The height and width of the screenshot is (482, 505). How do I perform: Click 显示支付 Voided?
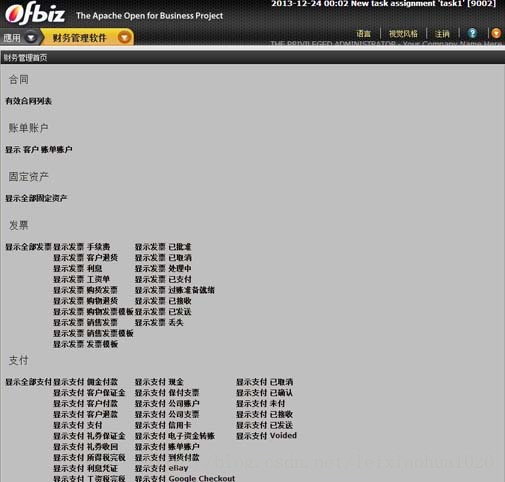[266, 436]
